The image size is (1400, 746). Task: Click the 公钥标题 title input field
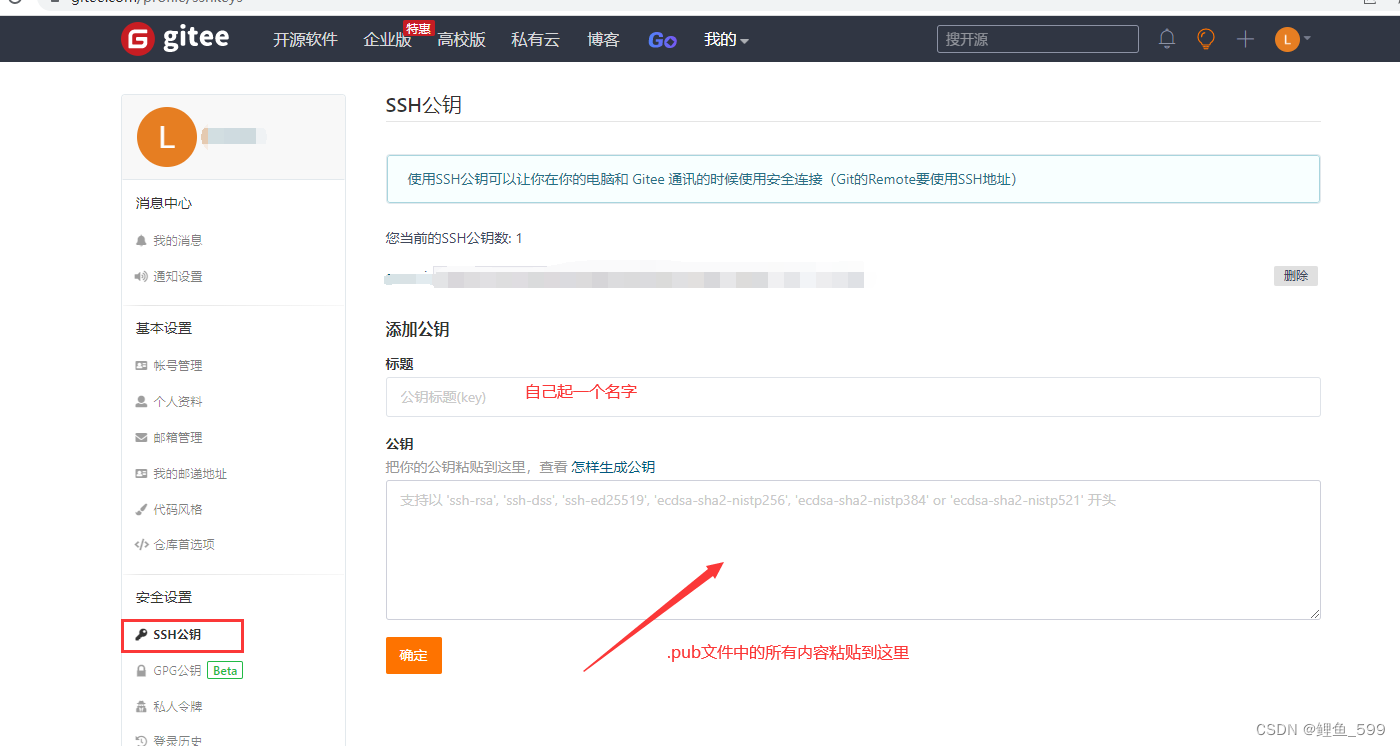tap(853, 397)
